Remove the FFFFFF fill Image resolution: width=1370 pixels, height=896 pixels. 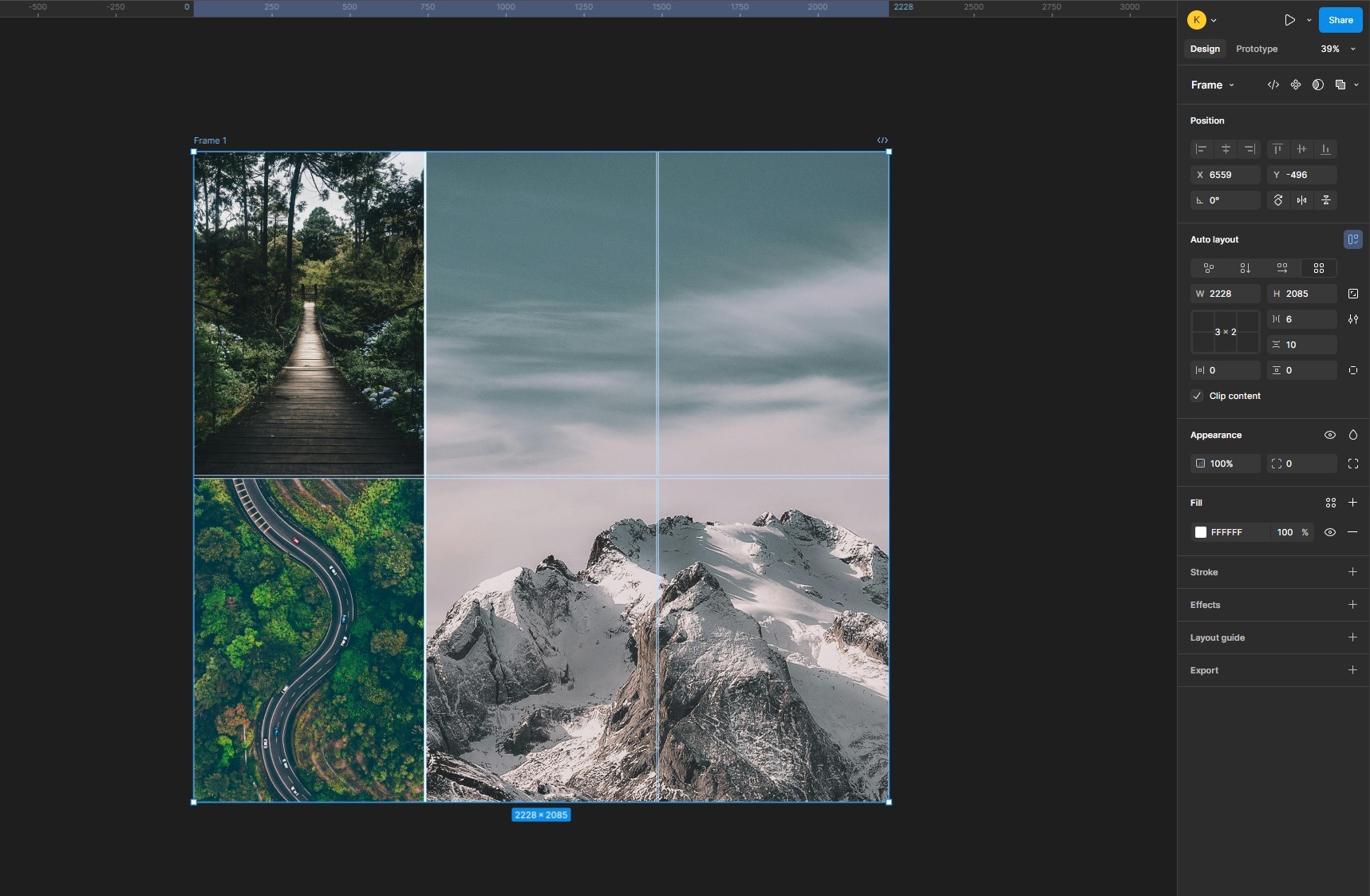click(x=1352, y=532)
